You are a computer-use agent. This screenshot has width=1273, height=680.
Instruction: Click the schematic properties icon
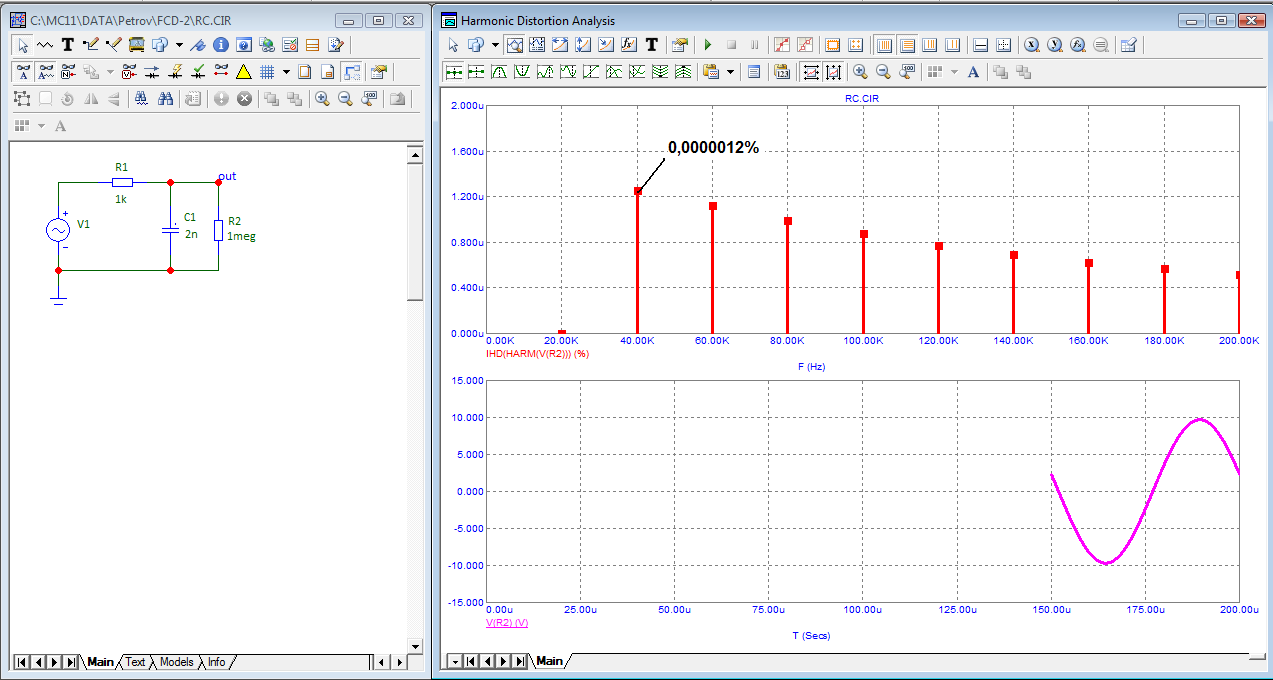pyautogui.click(x=378, y=72)
